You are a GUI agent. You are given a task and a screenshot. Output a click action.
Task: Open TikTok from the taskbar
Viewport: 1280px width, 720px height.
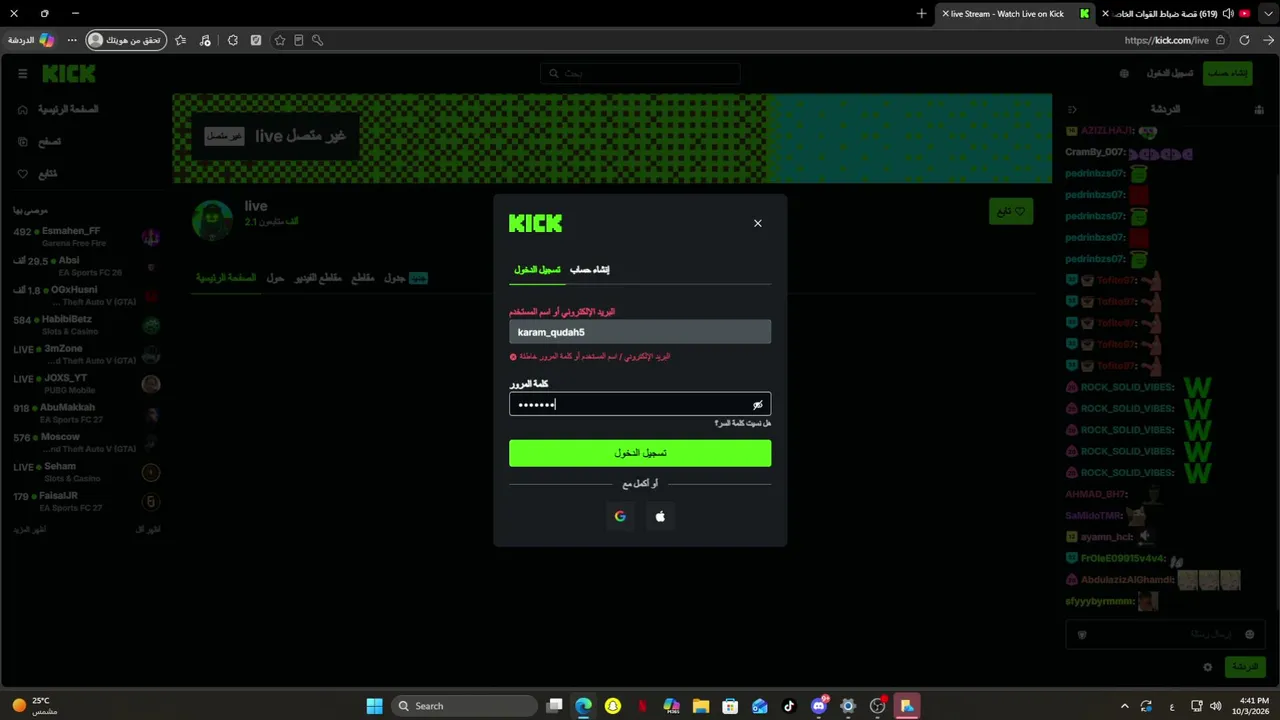pos(789,706)
